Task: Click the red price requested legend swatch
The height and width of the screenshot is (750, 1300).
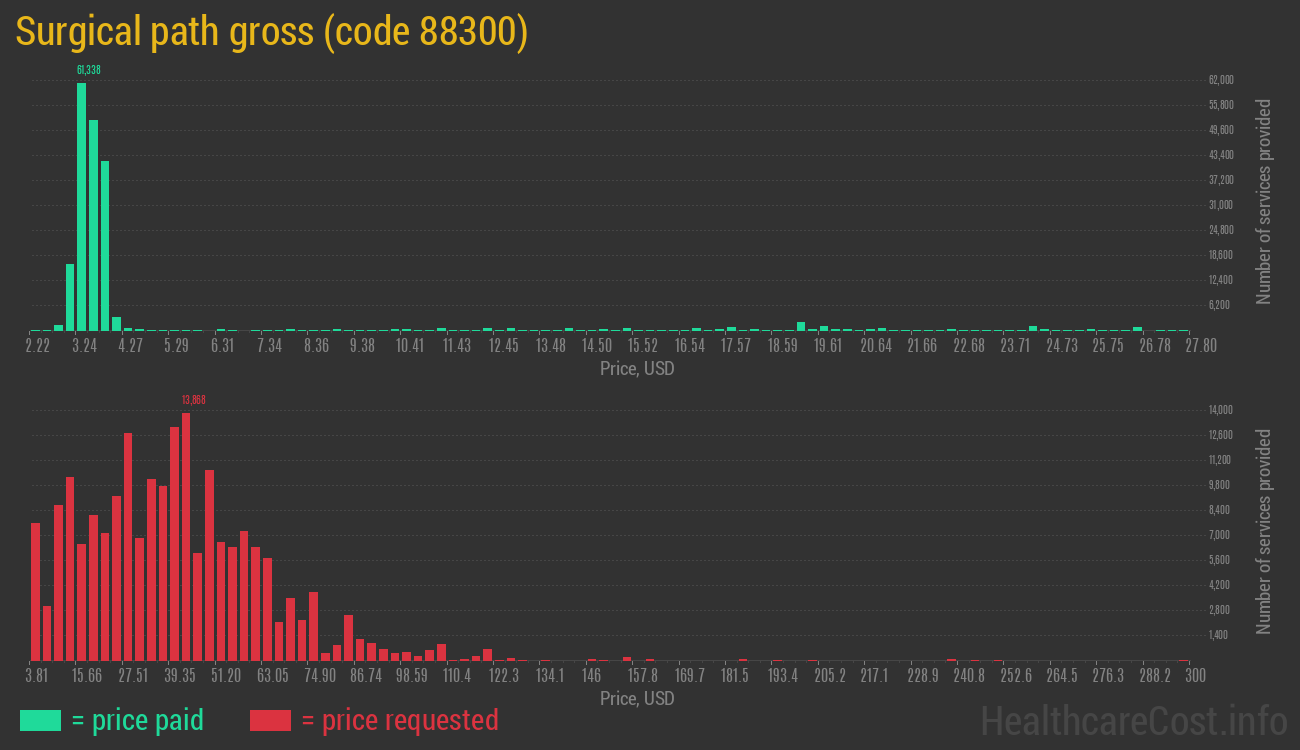Action: (270, 720)
